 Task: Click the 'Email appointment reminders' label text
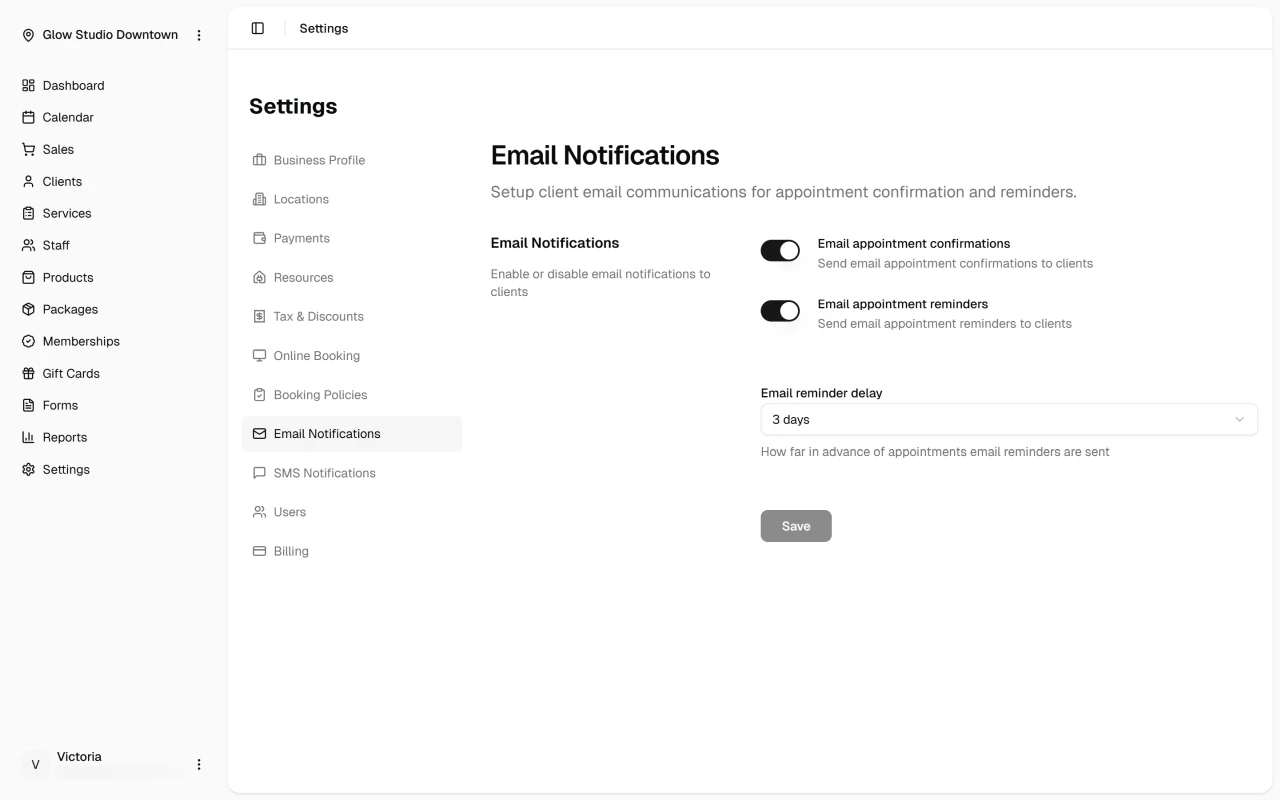pyautogui.click(x=903, y=304)
